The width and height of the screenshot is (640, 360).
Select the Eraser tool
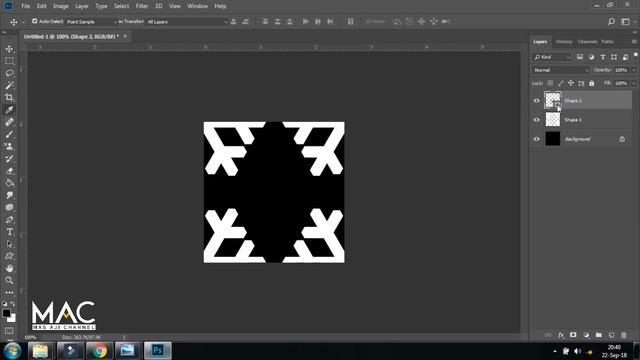9,171
